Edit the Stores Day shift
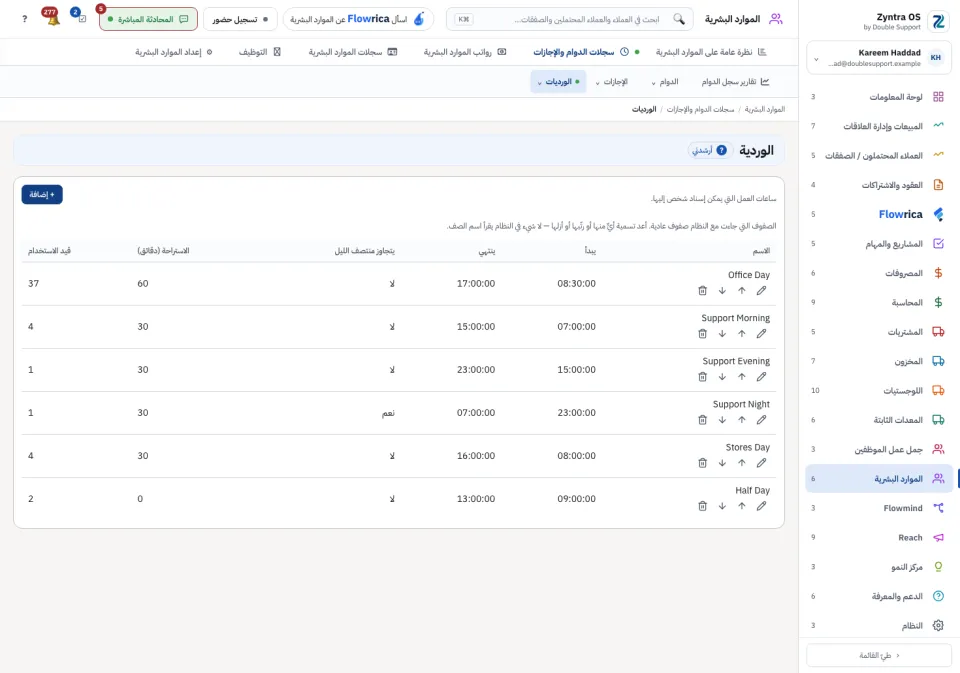This screenshot has width=960, height=673. 761,463
